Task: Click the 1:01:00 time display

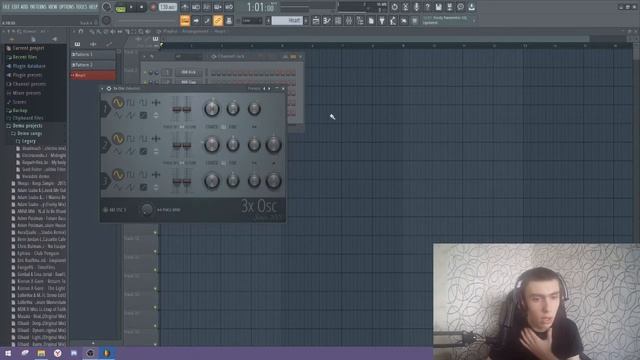Action: click(x=260, y=7)
